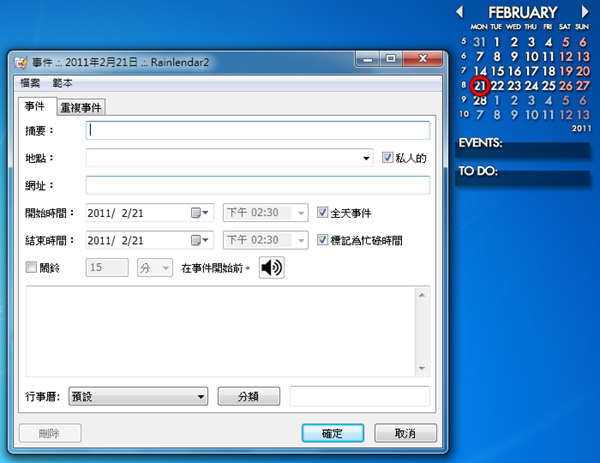
Task: Click the 2011 year label
Action: 581,128
